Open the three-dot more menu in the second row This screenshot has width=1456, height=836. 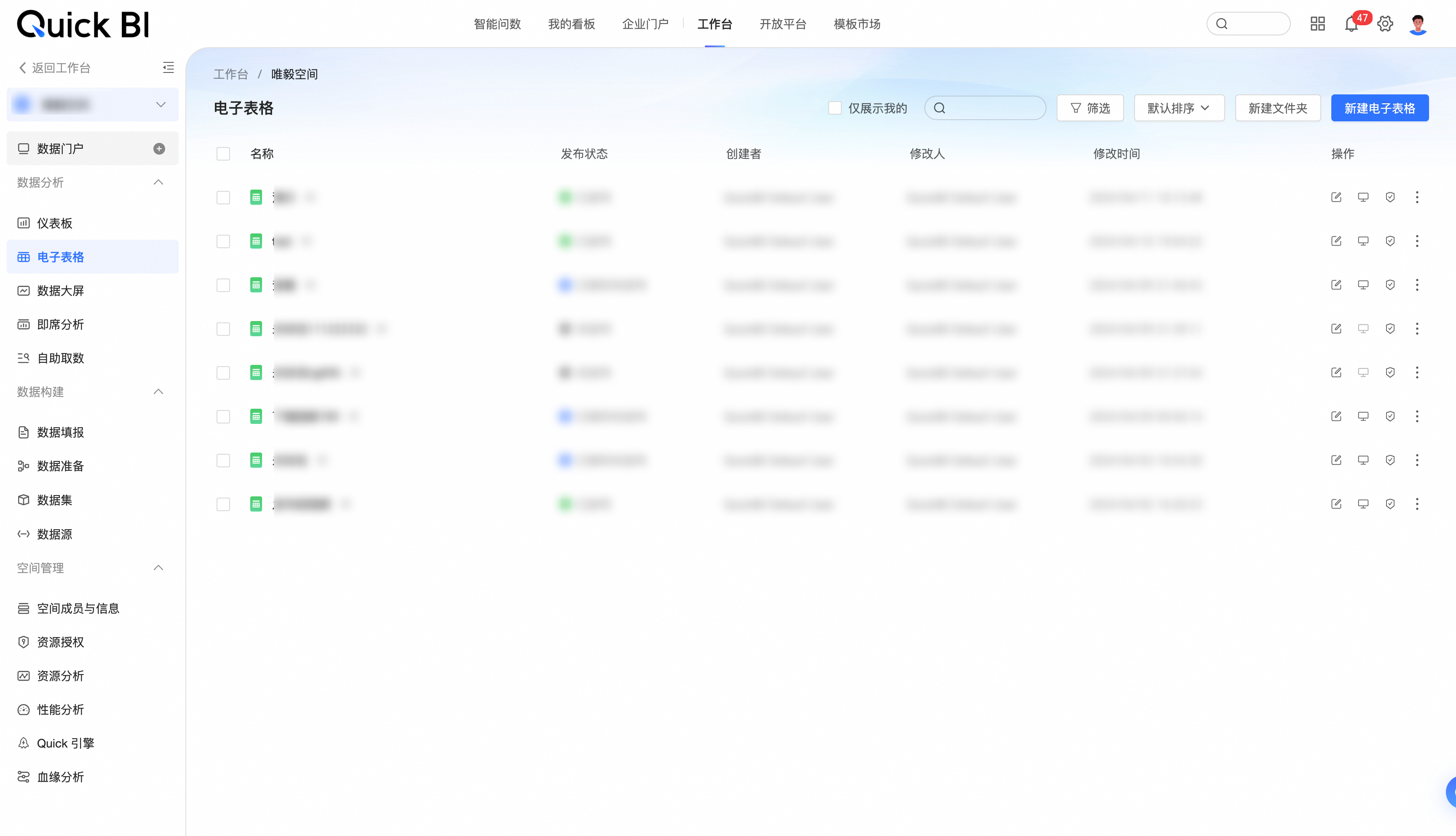tap(1417, 241)
